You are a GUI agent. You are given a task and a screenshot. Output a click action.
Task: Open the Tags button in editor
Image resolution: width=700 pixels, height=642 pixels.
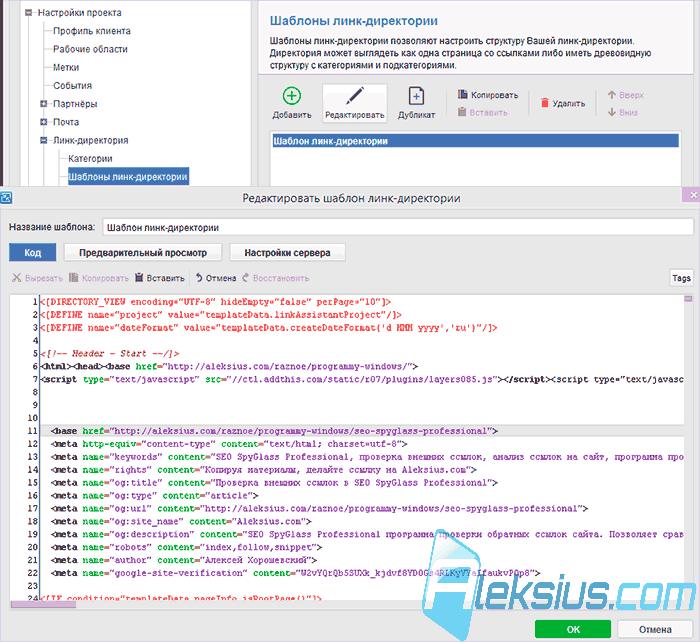[x=681, y=278]
